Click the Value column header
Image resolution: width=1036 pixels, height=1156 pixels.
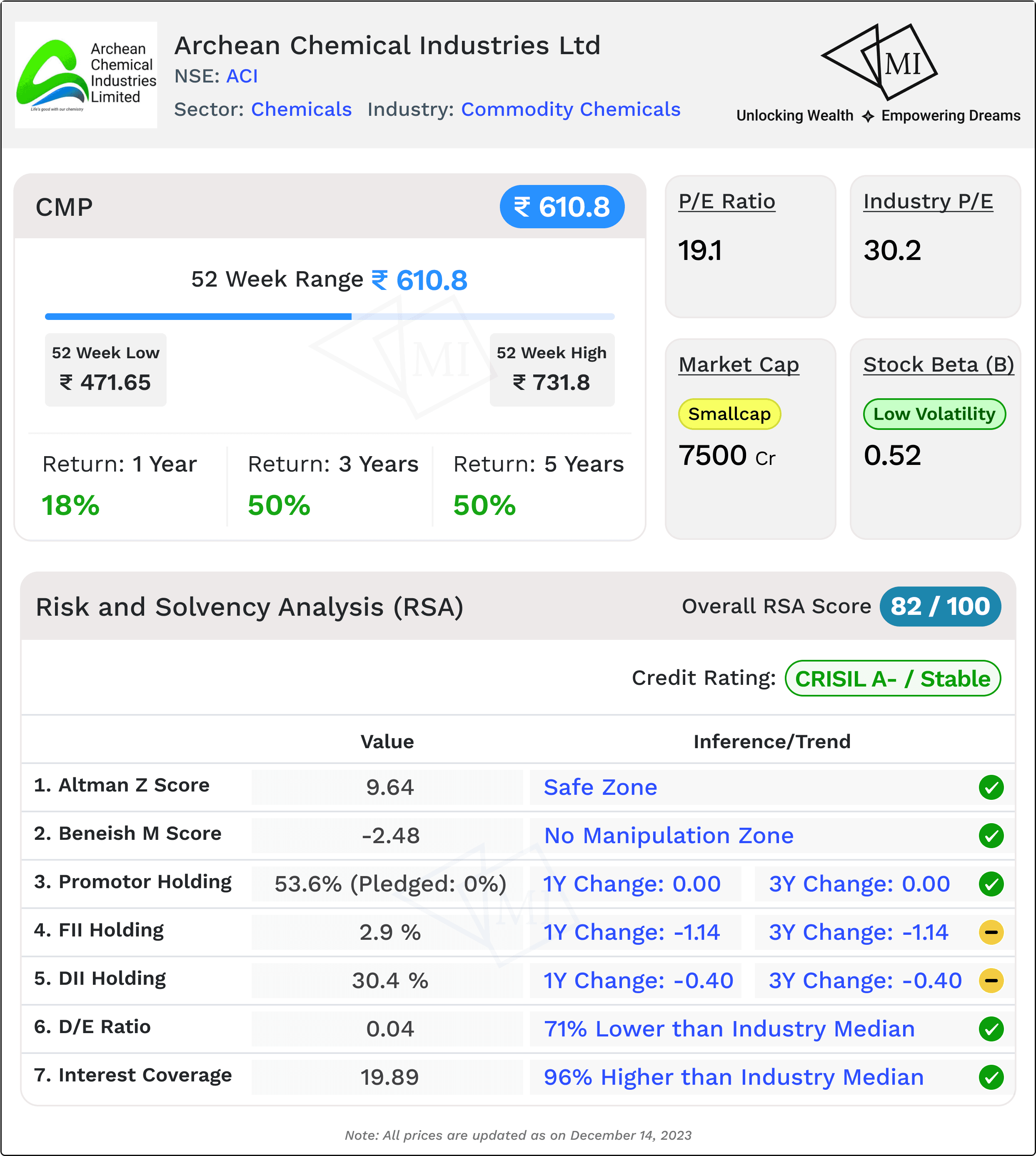pyautogui.click(x=387, y=742)
